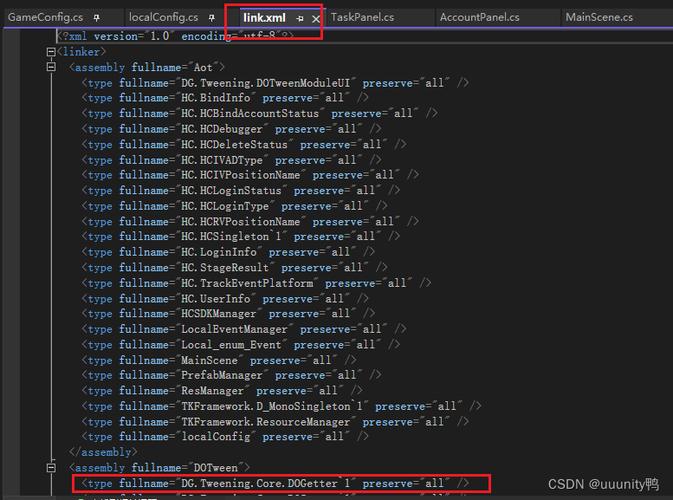Click the Local_enum_Event type name

231,345
